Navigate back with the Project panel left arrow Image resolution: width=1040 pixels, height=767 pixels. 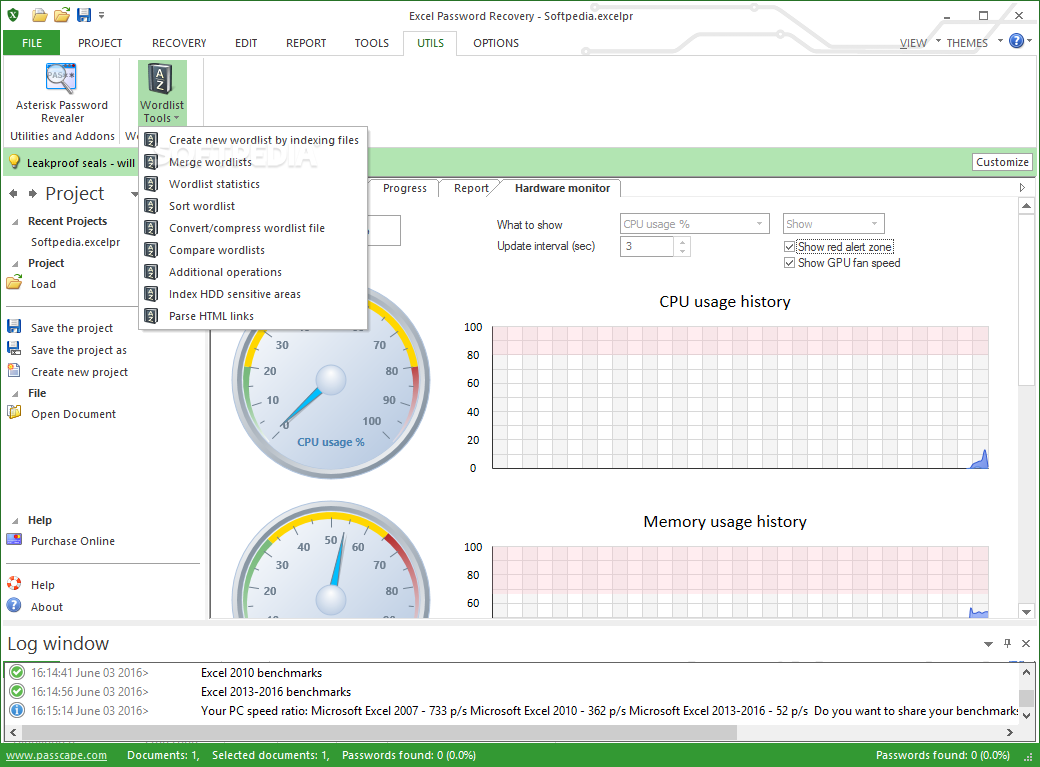(x=13, y=194)
